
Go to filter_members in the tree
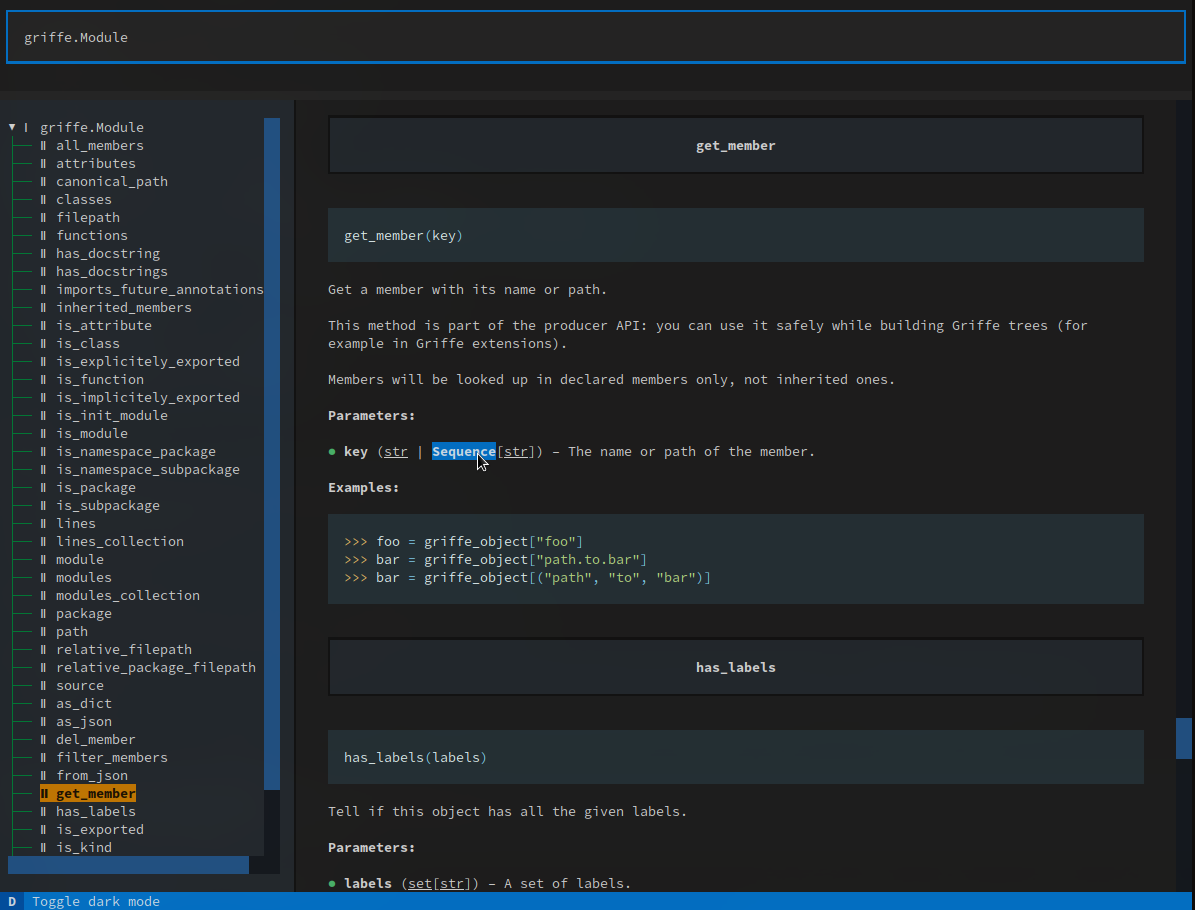pyautogui.click(x=111, y=757)
